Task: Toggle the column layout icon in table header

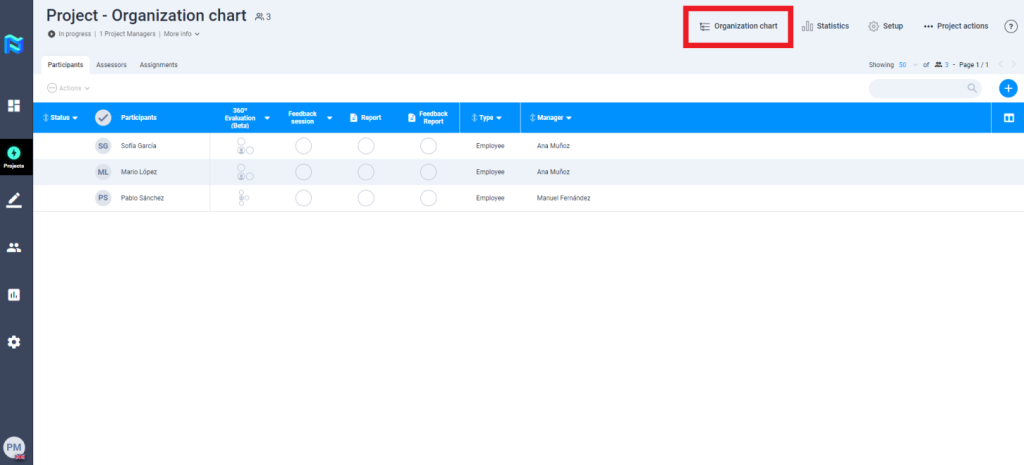Action: tap(1008, 118)
